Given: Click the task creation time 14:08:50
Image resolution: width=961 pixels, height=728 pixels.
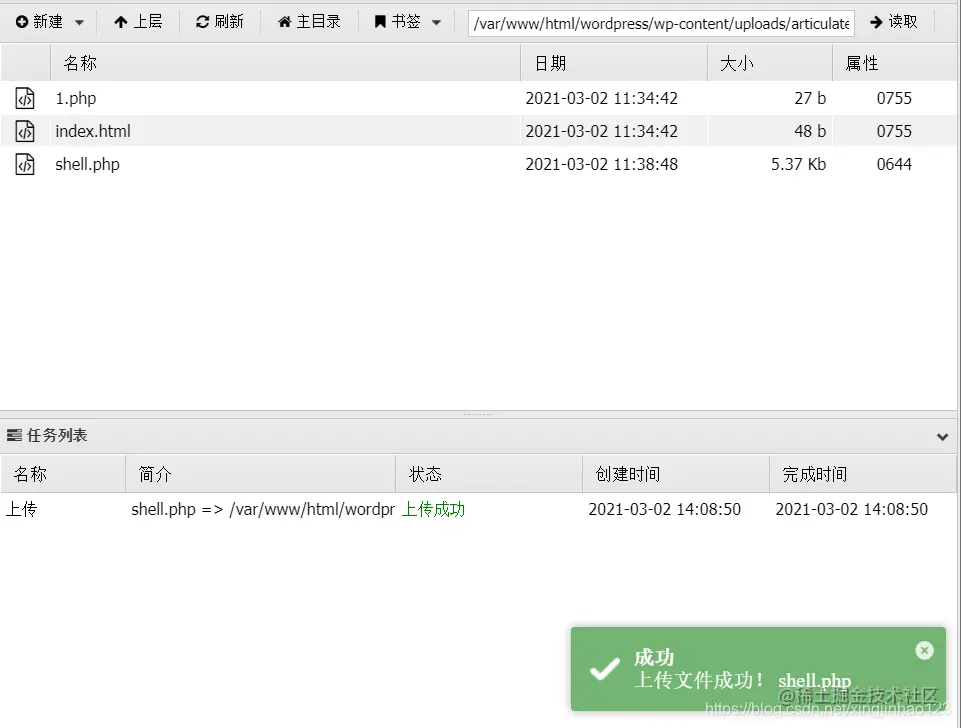Looking at the screenshot, I should [x=664, y=509].
